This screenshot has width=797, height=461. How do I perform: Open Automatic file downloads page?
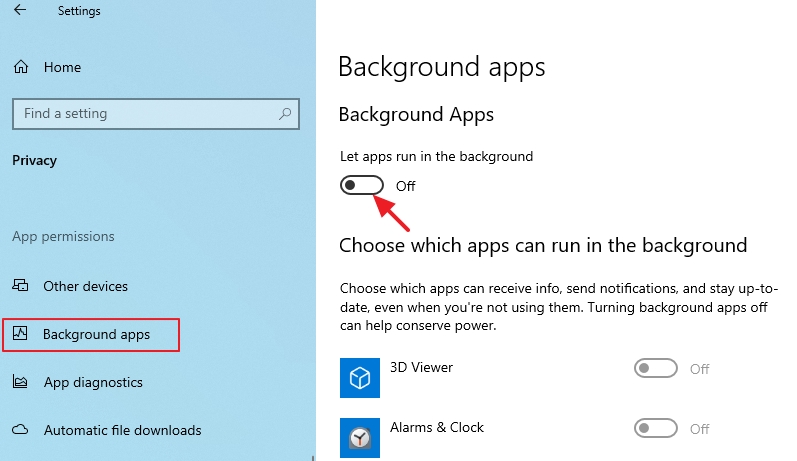(x=122, y=430)
